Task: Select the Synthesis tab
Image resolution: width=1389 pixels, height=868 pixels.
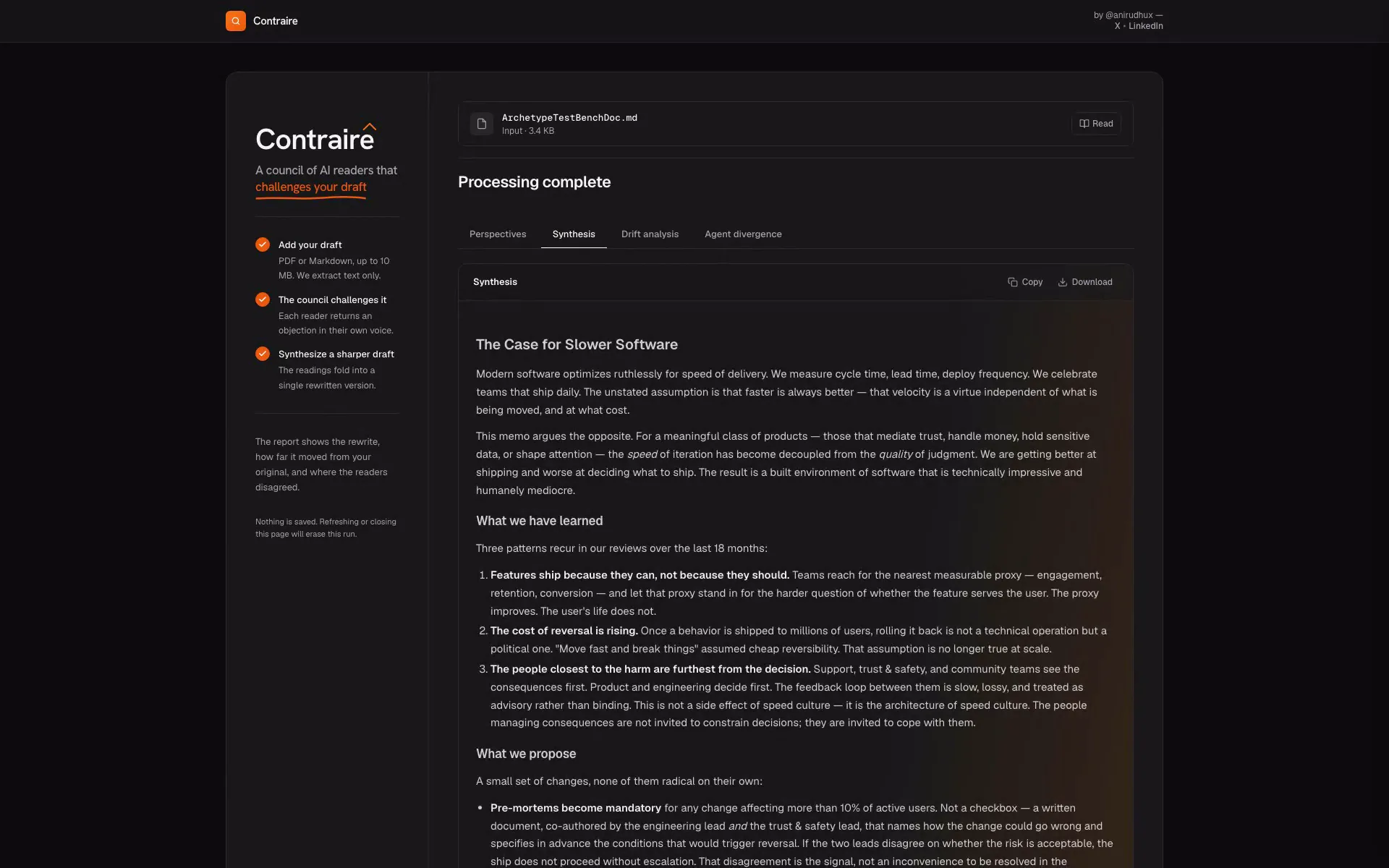Action: 574,234
